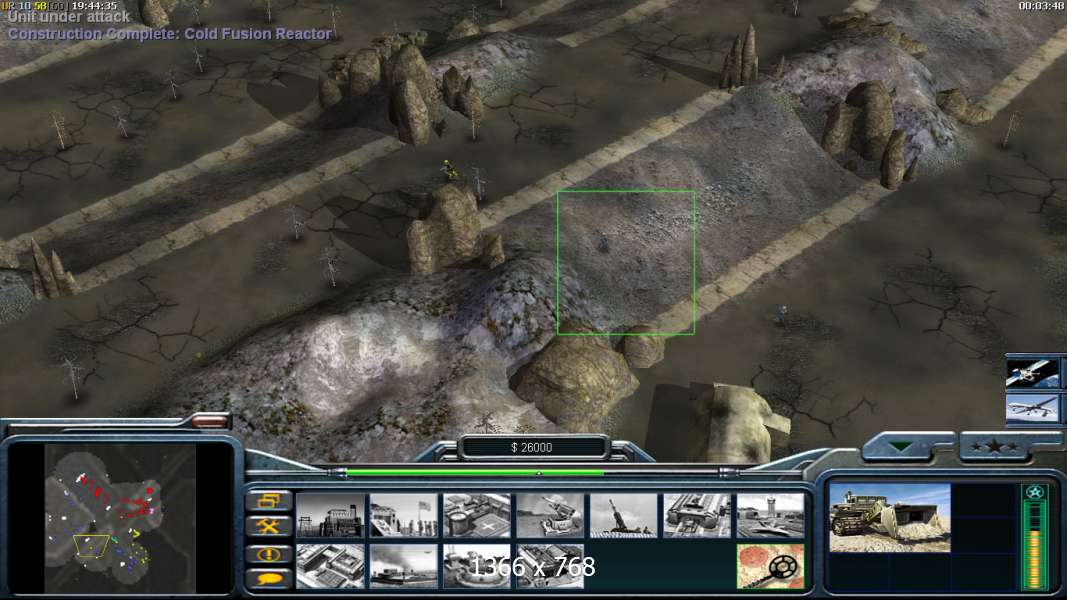Viewport: 1067px width, 600px height.
Task: Open communicator chat bubble button
Action: click(269, 578)
